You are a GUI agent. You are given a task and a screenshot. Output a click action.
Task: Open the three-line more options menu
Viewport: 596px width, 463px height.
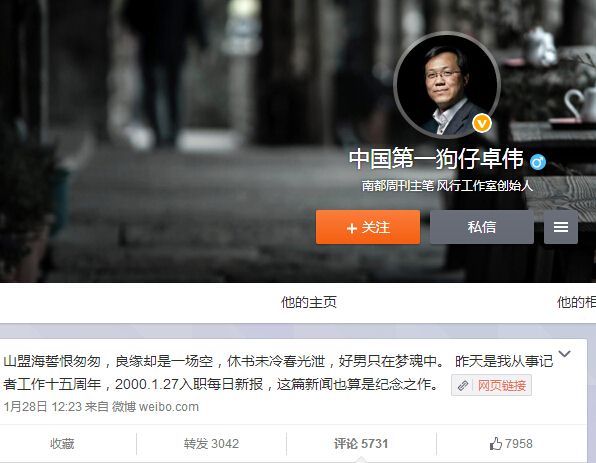coord(561,227)
